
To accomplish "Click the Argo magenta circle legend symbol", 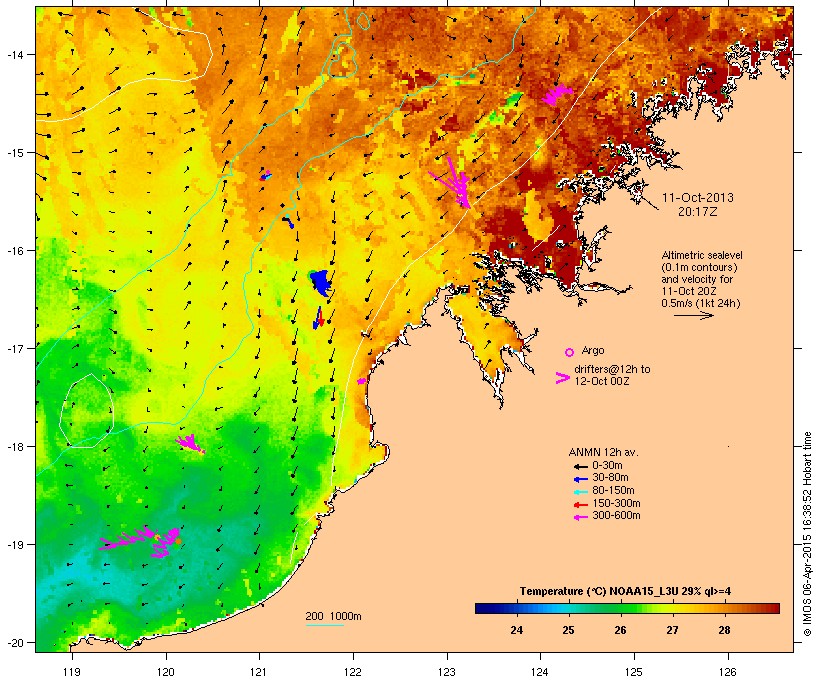I will coord(570,352).
